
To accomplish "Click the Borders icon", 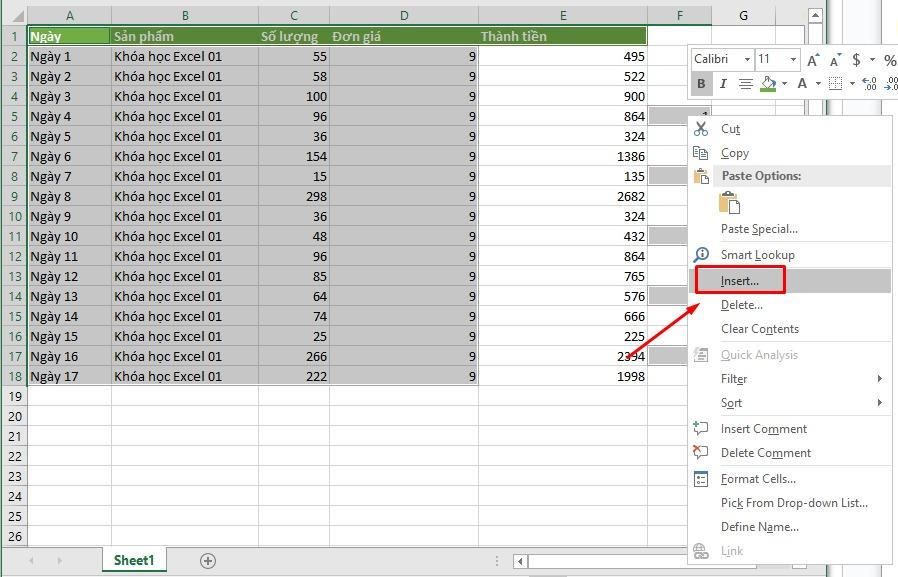I will point(836,84).
